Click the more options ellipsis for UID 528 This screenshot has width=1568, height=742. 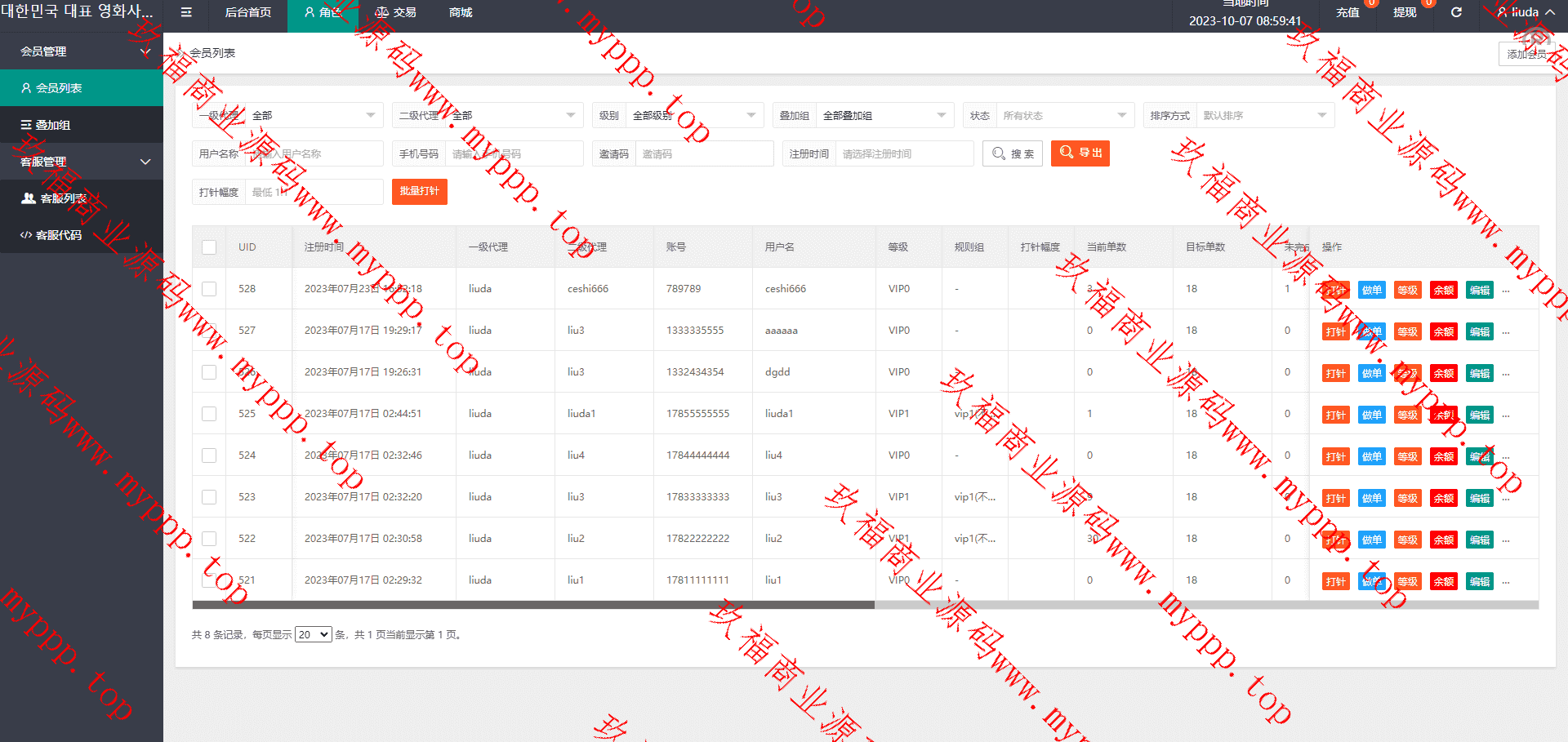(x=1506, y=291)
